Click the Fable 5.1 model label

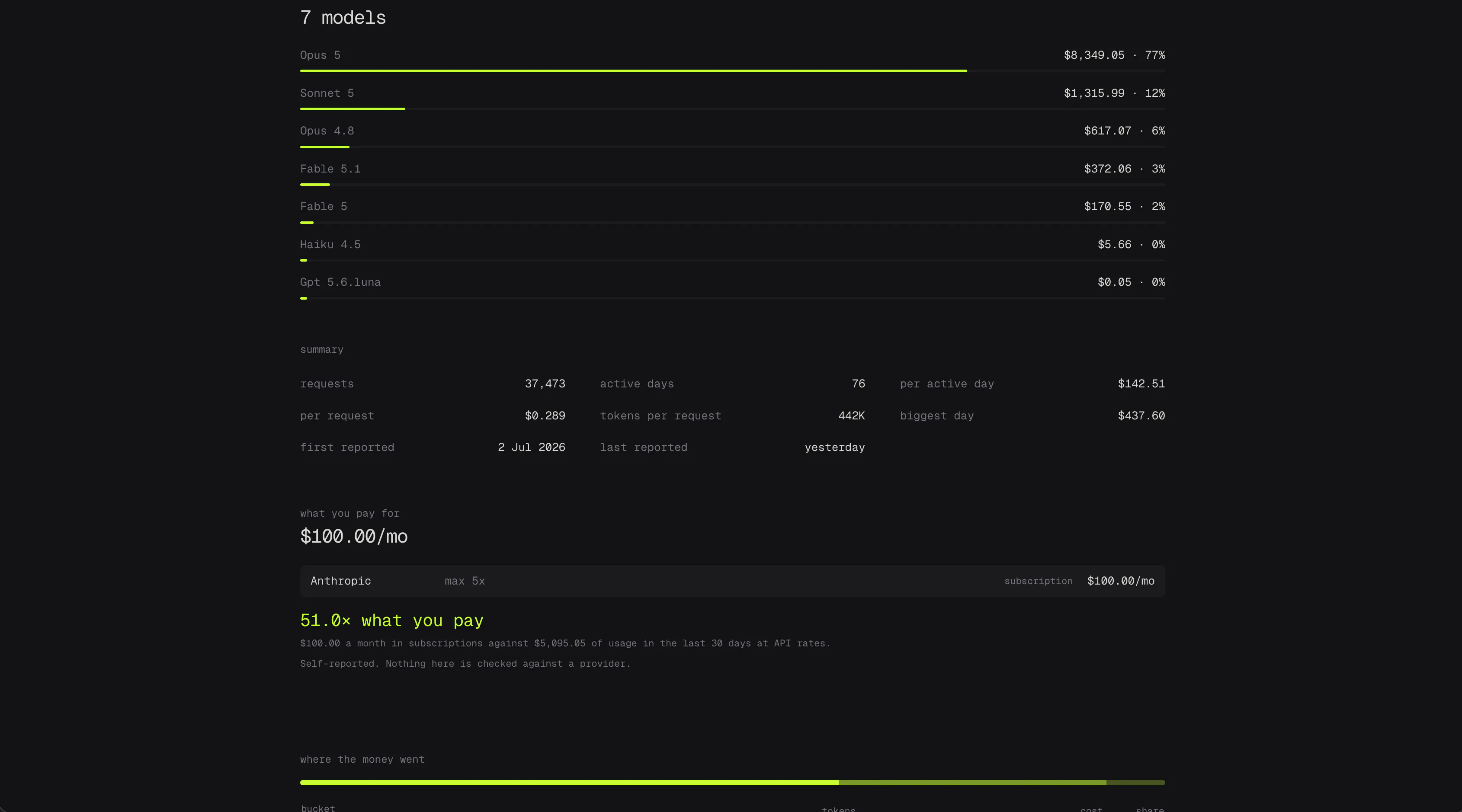tap(330, 169)
